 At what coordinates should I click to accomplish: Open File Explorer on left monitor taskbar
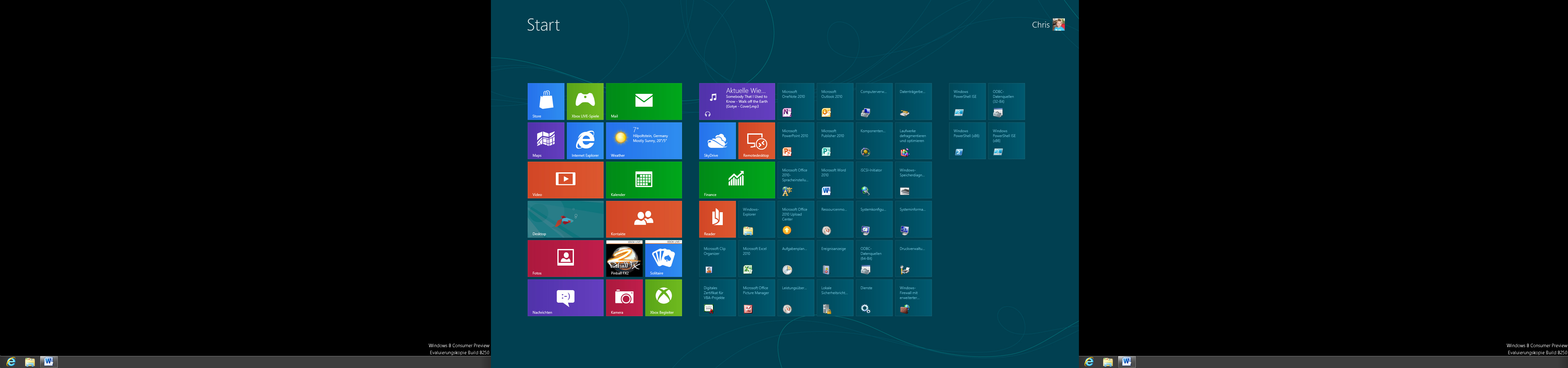30,362
